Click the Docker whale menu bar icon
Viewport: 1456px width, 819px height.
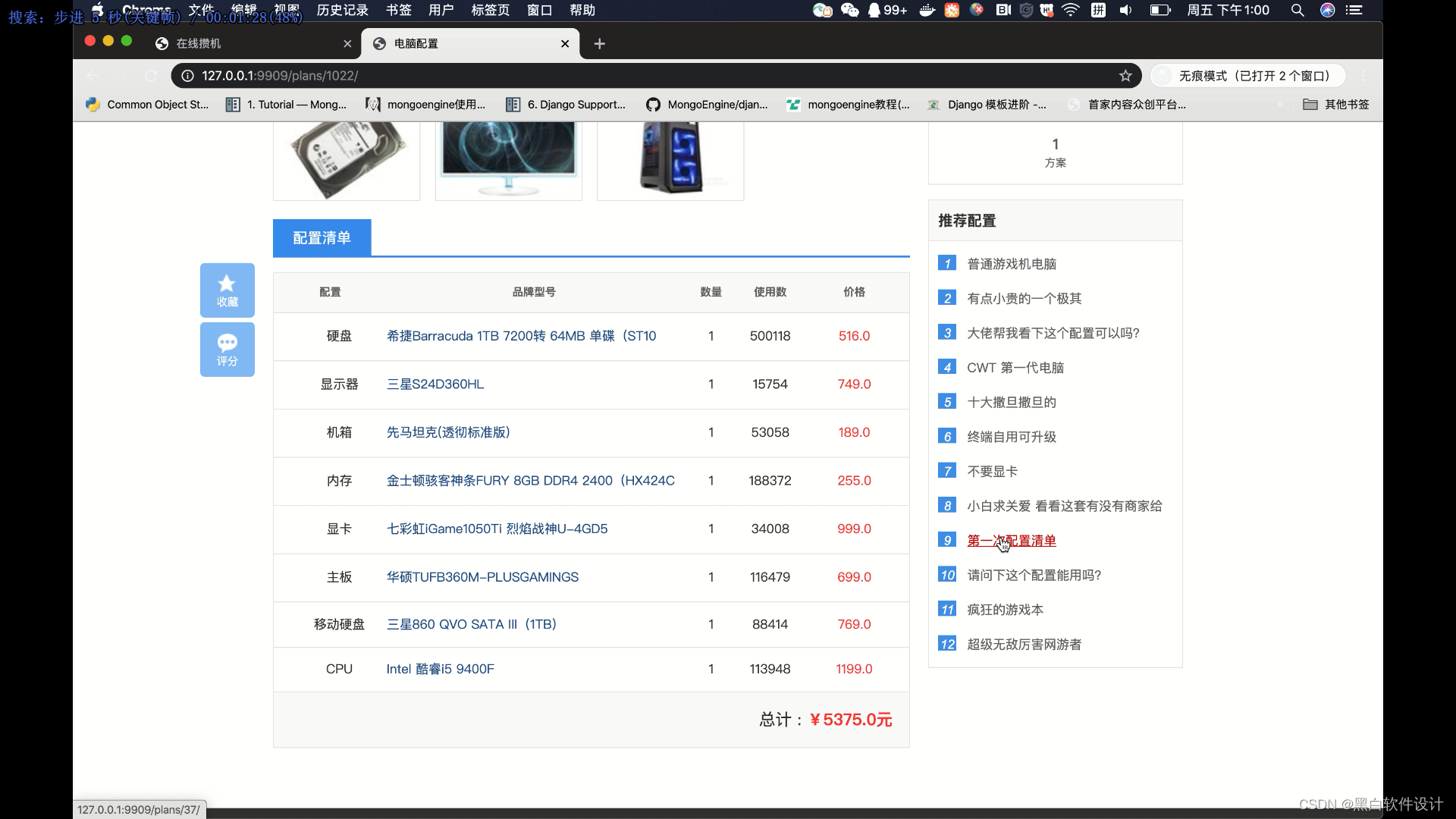point(927,10)
